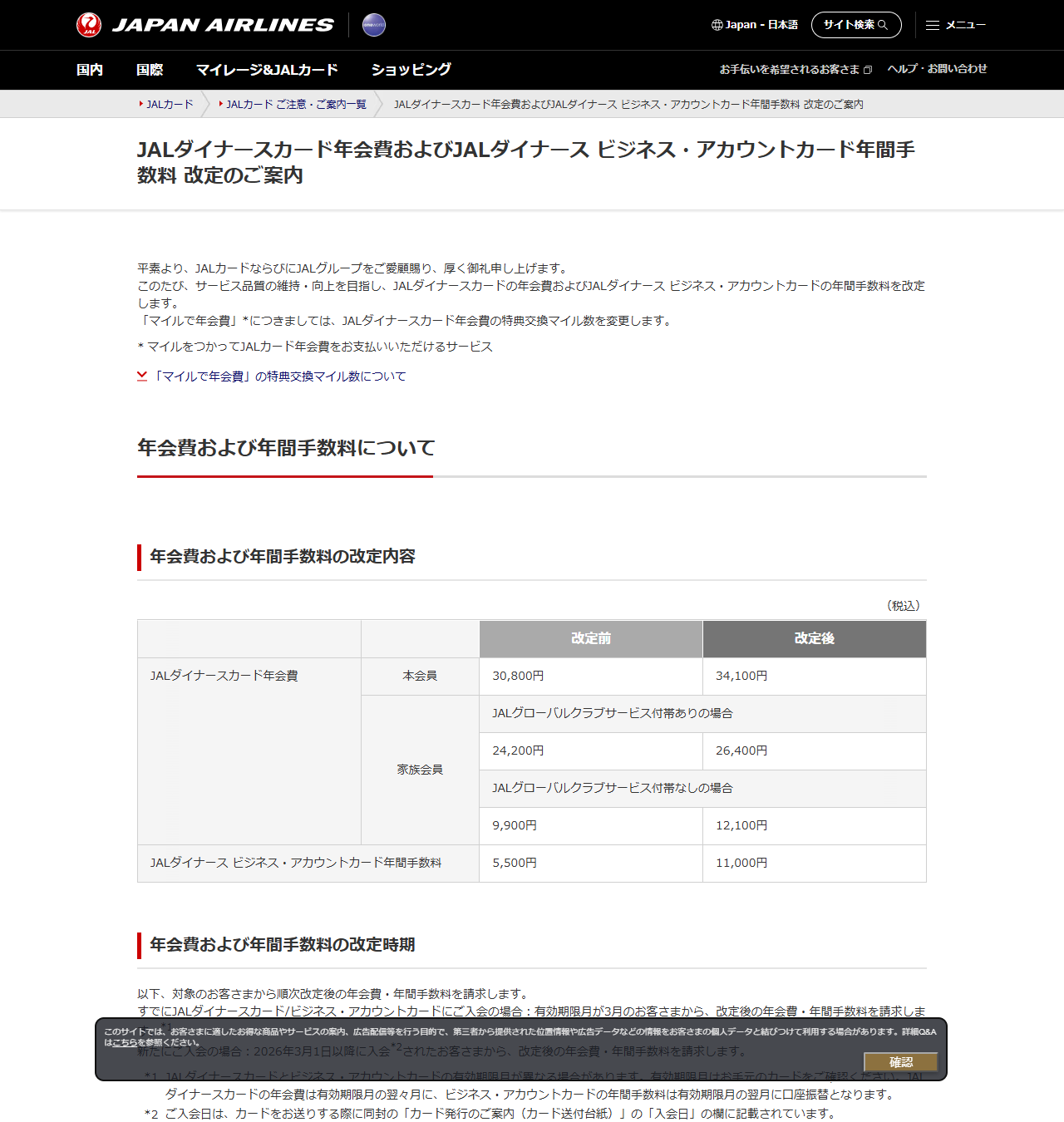Select the 国内 navigation item
Image resolution: width=1064 pixels, height=1122 pixels.
click(x=90, y=70)
